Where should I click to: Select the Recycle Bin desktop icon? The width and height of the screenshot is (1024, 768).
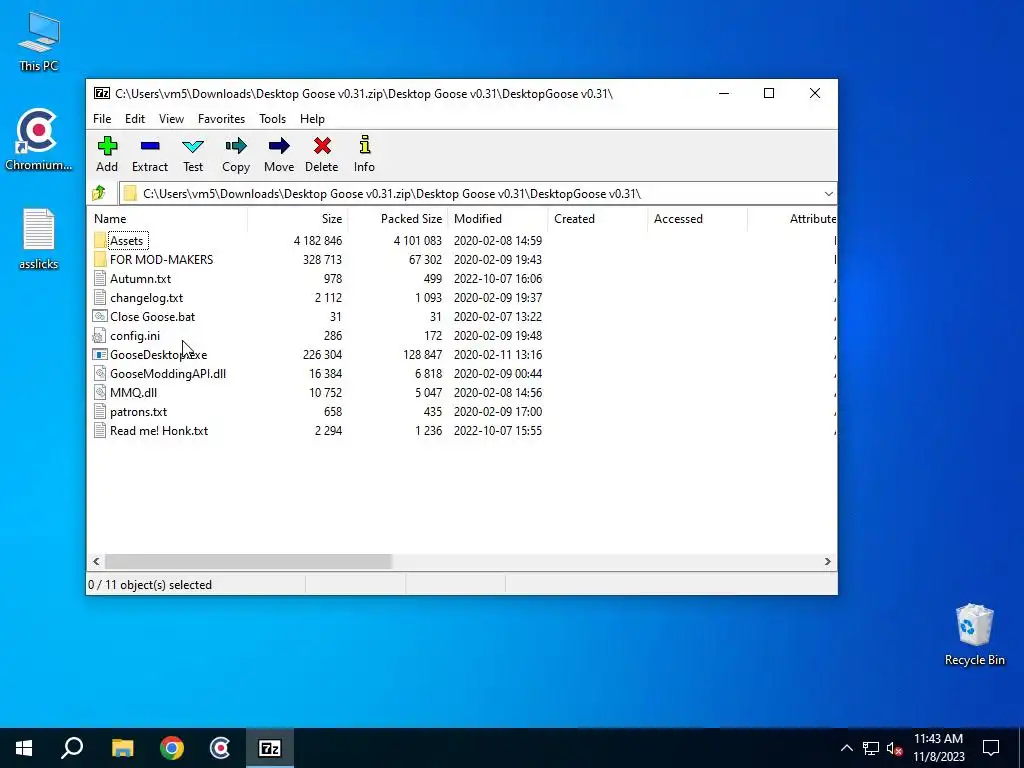pyautogui.click(x=974, y=634)
